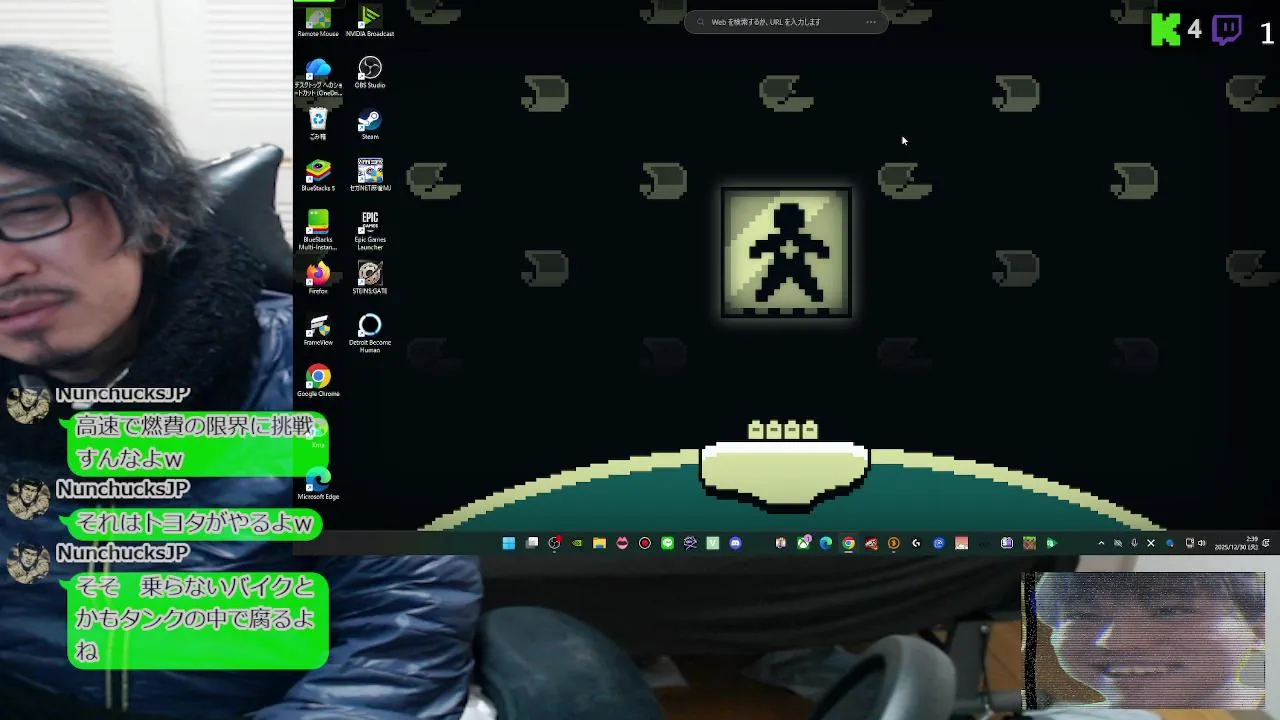The image size is (1280, 720).
Task: Launch STEINS;GATE desktop shortcut
Action: click(370, 278)
